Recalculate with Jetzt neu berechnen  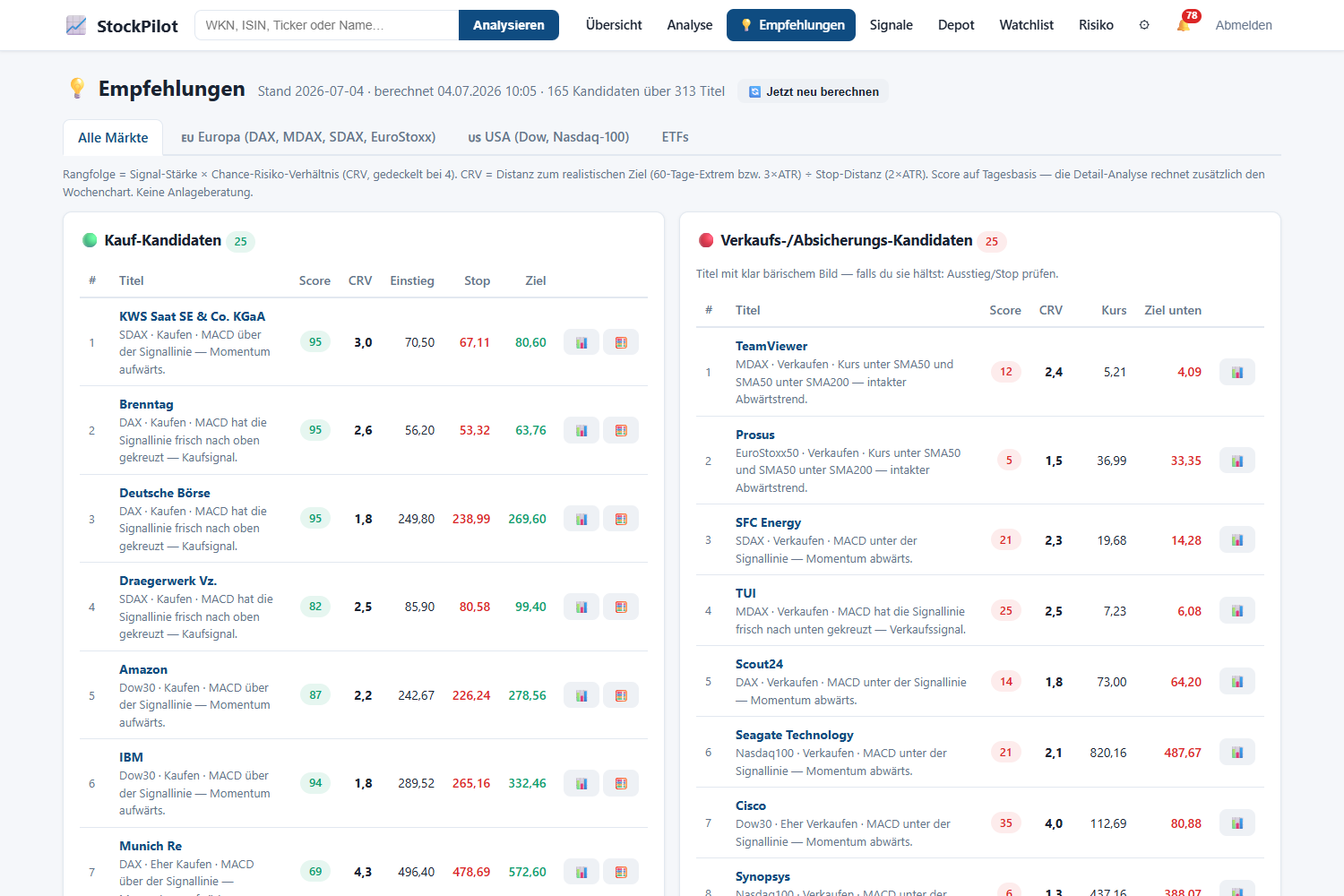click(x=814, y=91)
